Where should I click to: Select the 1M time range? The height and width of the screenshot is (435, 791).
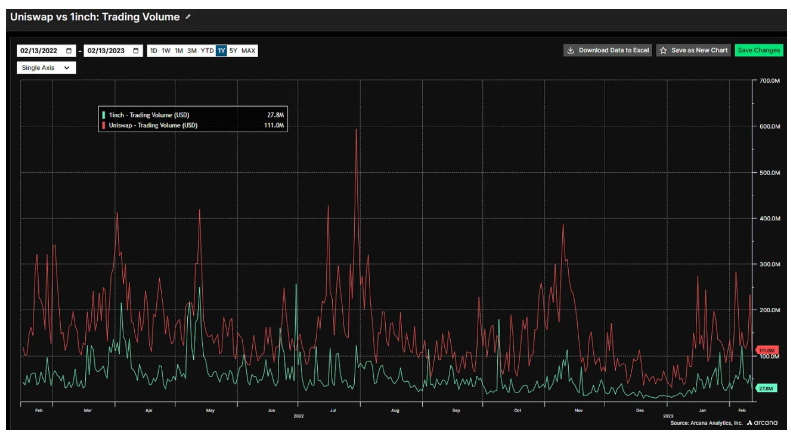(x=179, y=50)
